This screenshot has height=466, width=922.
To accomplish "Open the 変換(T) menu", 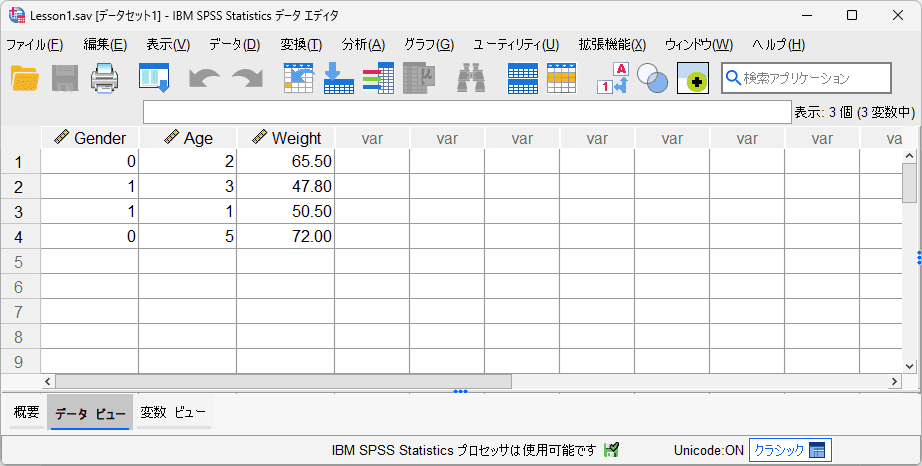I will (301, 45).
